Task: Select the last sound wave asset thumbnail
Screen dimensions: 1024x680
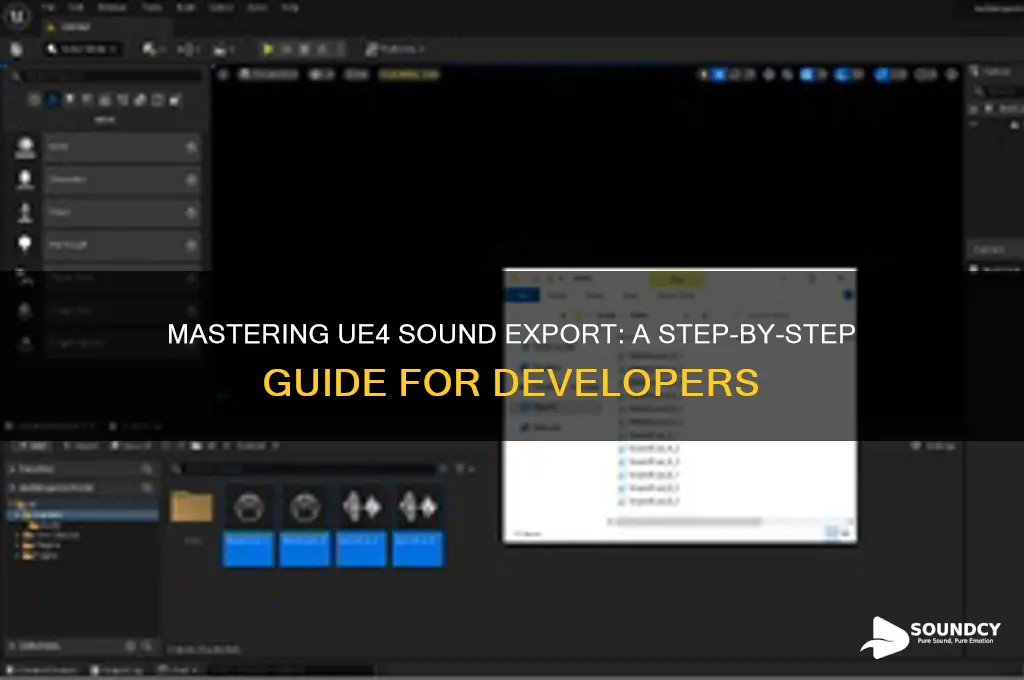Action: tap(418, 525)
